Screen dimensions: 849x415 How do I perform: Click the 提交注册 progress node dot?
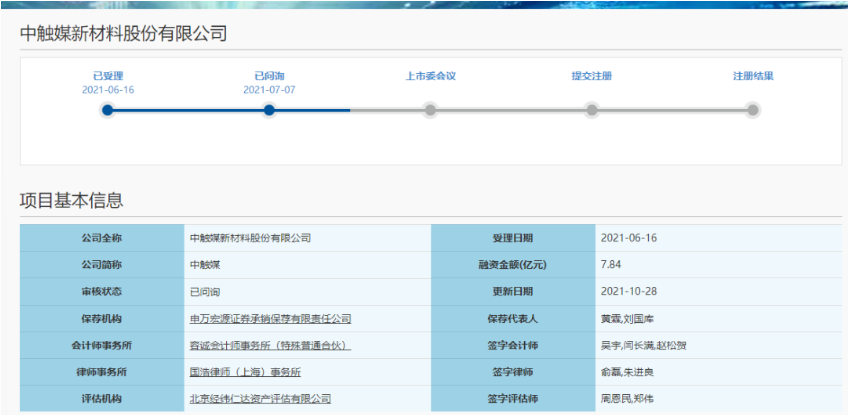(x=592, y=111)
